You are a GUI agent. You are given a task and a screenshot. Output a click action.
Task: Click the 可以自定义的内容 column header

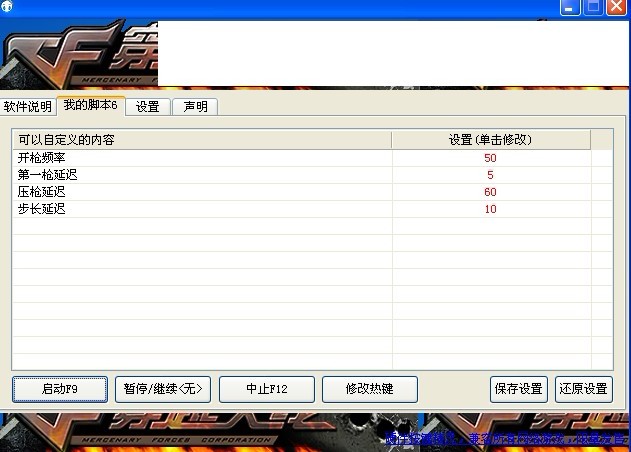point(202,140)
